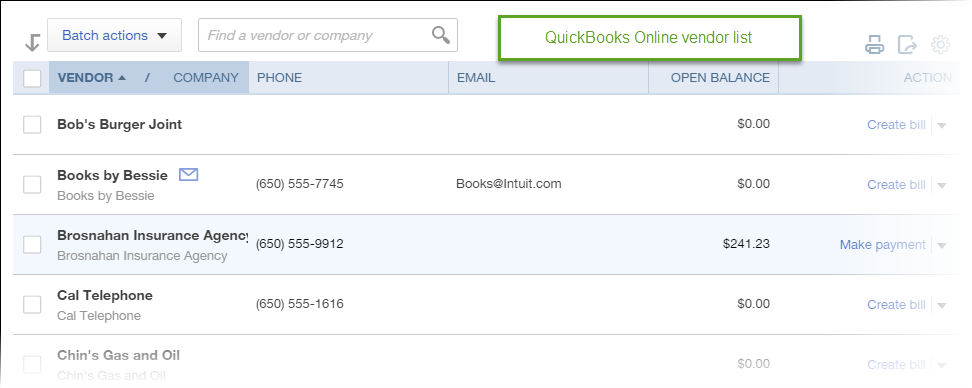
Task: Sort by the OPEN BALANCE column header
Action: [720, 77]
